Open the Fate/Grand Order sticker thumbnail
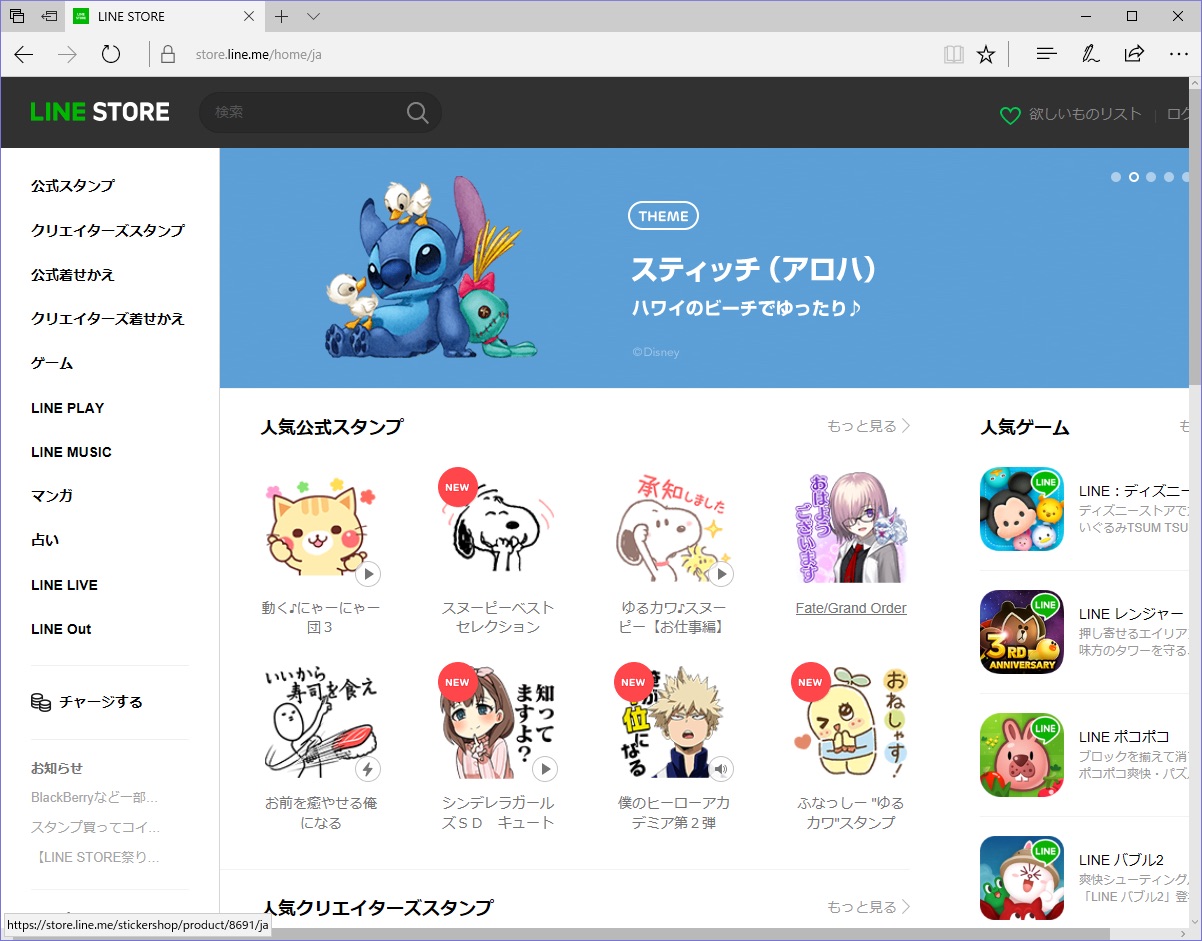 [851, 528]
